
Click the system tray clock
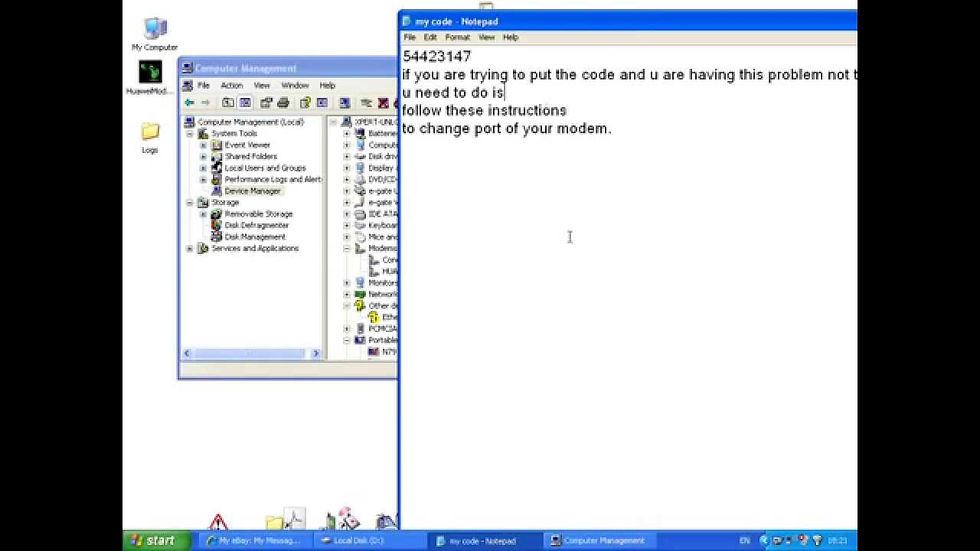838,540
